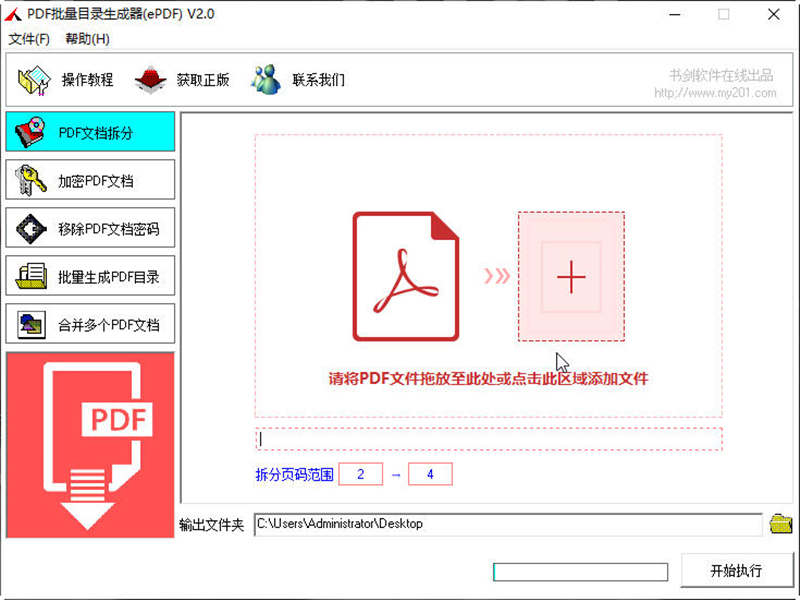Click the 操作教程 tutorial icon
The height and width of the screenshot is (600, 800).
pos(34,80)
